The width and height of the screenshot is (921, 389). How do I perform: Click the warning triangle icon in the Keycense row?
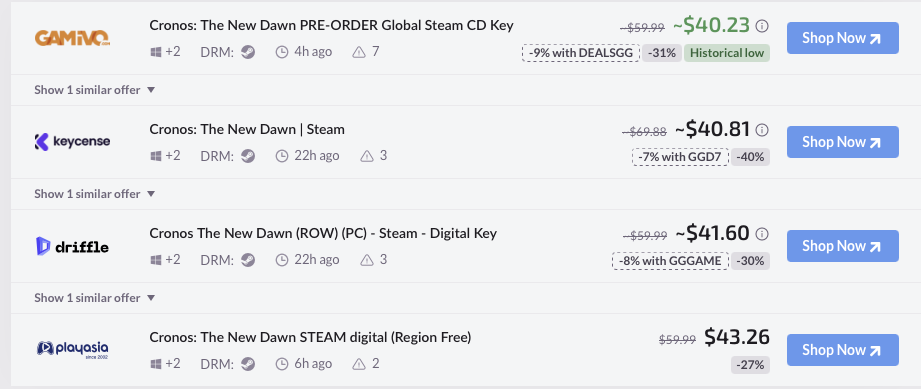click(367, 156)
